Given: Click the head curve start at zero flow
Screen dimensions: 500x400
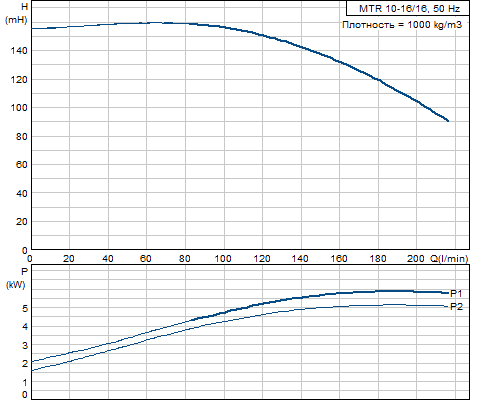Looking at the screenshot, I should click(x=32, y=29).
